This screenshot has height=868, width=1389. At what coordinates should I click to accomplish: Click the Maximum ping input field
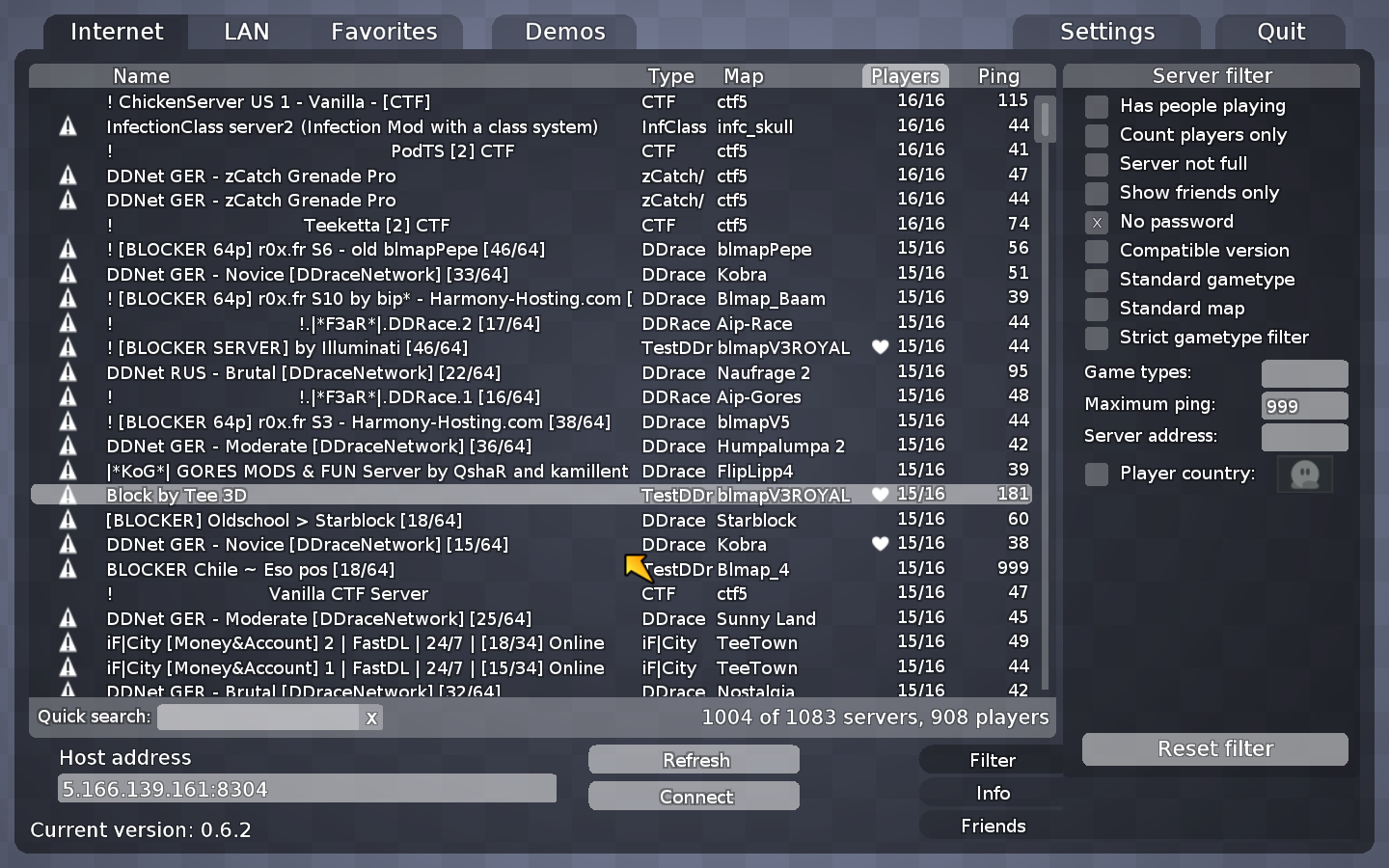click(1304, 406)
